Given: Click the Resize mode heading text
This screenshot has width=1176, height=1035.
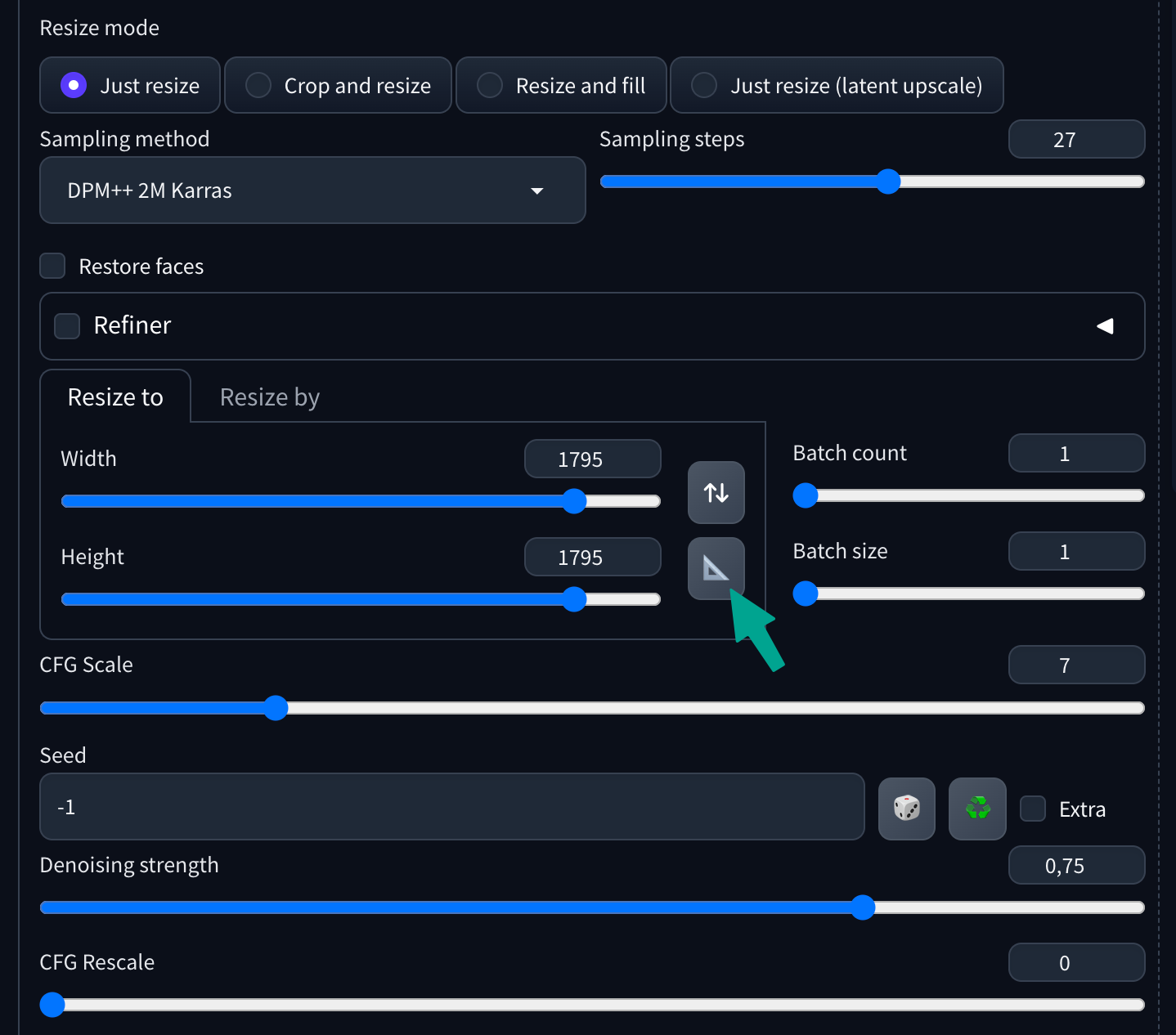Looking at the screenshot, I should pyautogui.click(x=100, y=28).
